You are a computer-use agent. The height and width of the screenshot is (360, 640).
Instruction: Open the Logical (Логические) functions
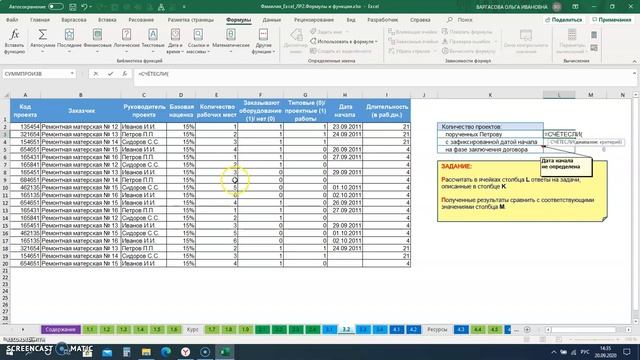point(127,42)
